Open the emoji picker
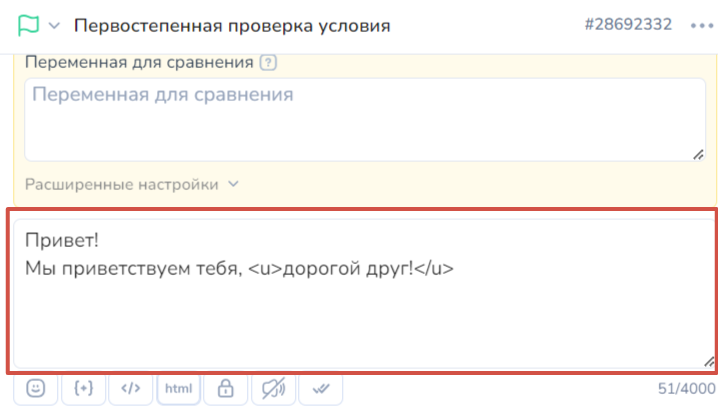 pos(36,389)
